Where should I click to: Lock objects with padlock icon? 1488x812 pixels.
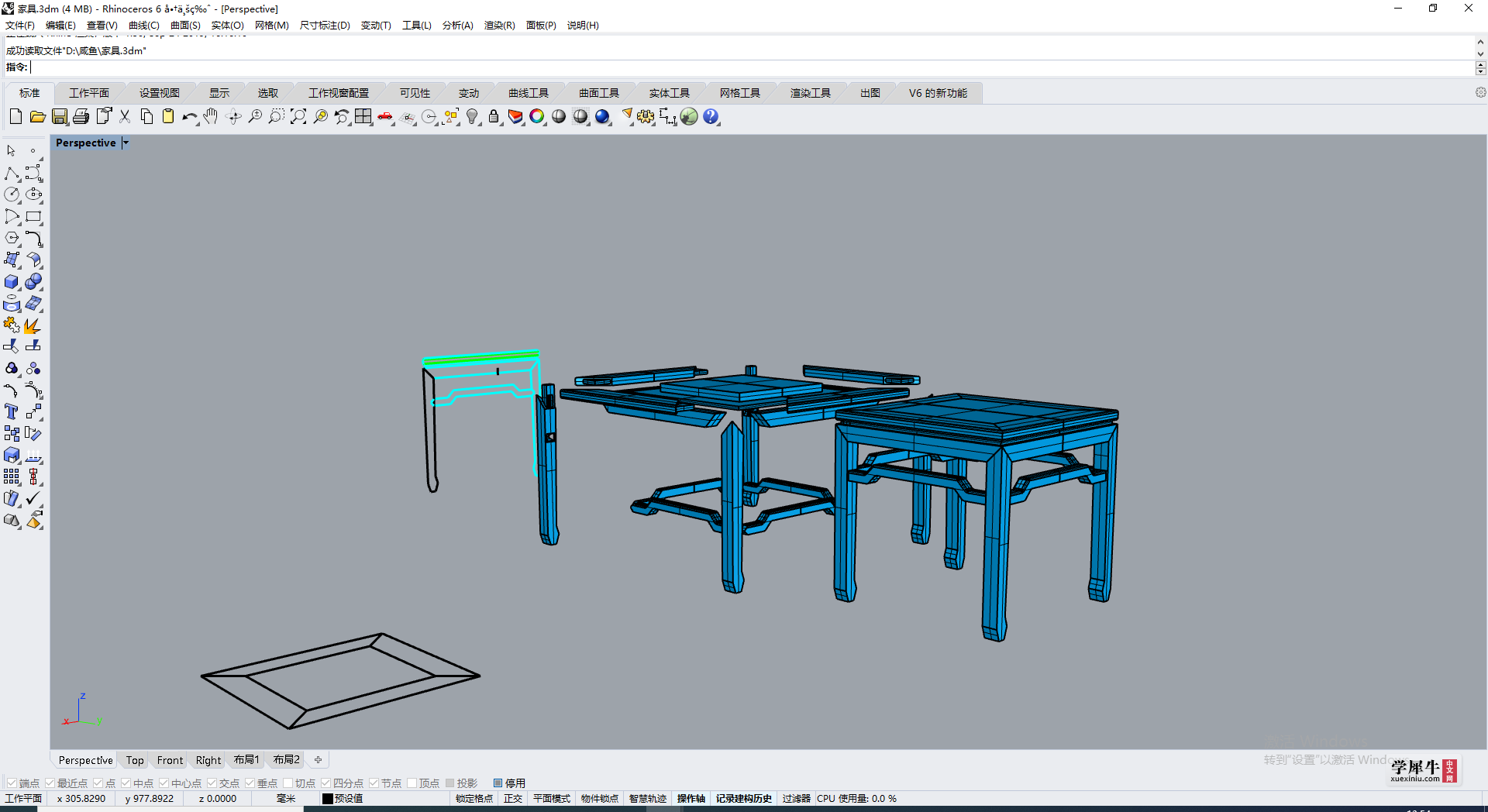pos(494,117)
